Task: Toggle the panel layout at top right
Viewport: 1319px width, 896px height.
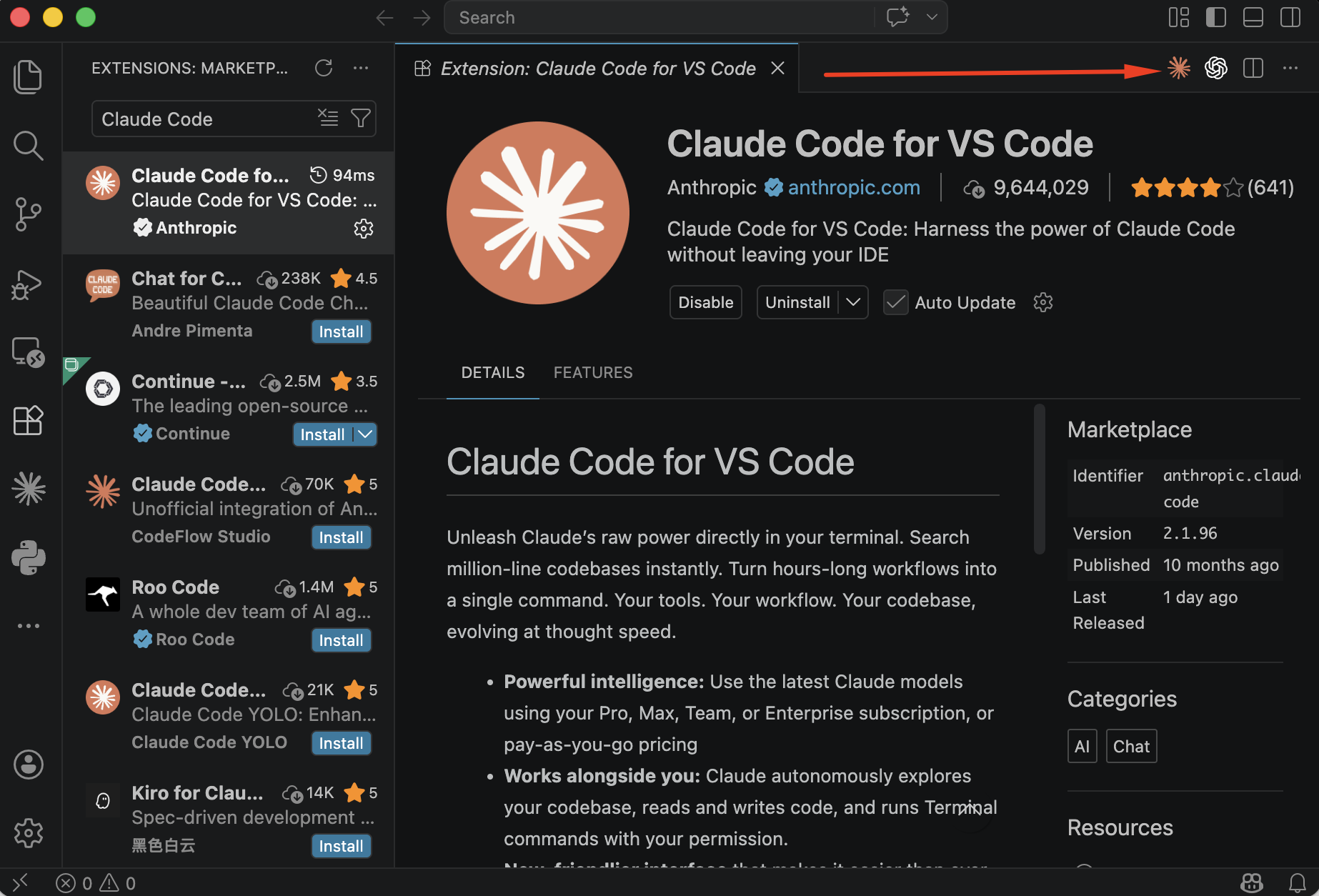Action: 1253,17
